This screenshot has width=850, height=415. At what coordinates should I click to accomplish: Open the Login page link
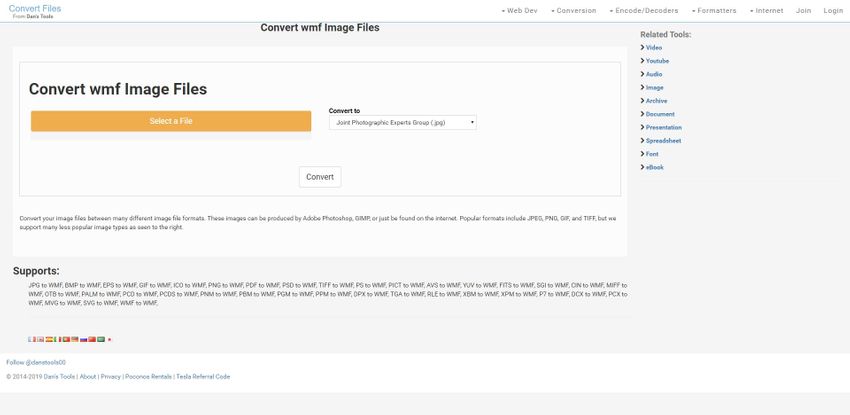point(833,10)
